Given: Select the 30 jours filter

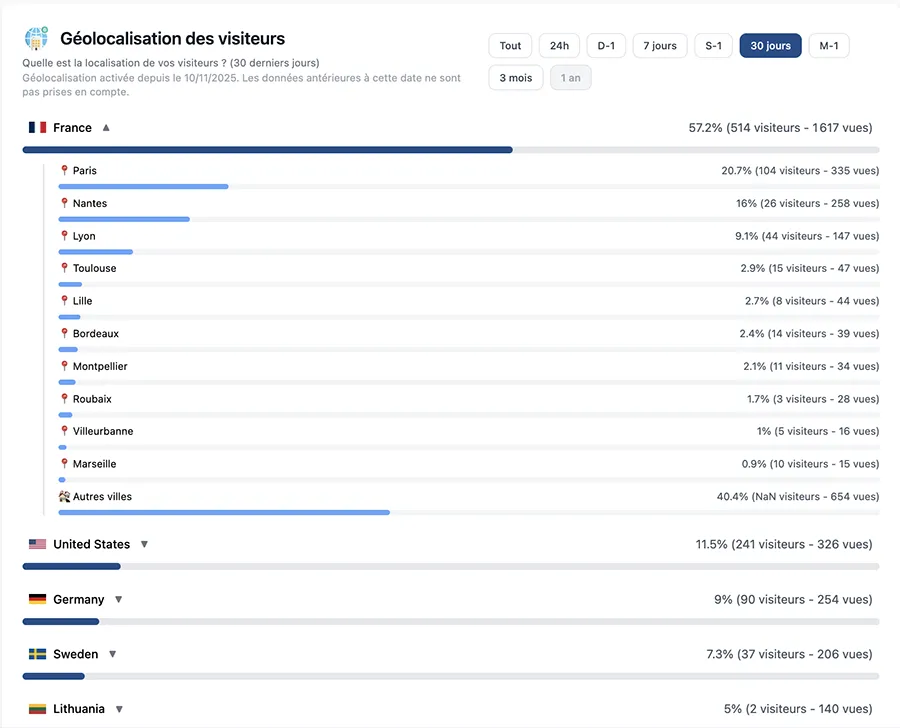Looking at the screenshot, I should (770, 46).
